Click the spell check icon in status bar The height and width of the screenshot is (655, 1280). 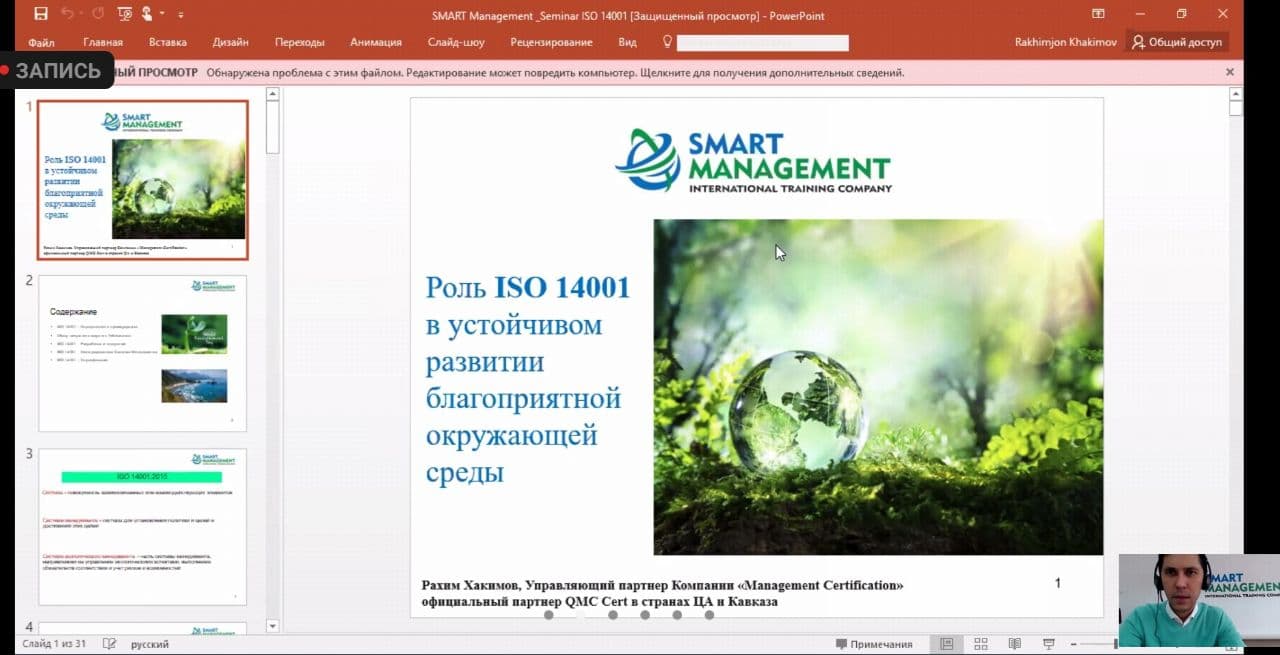(109, 644)
